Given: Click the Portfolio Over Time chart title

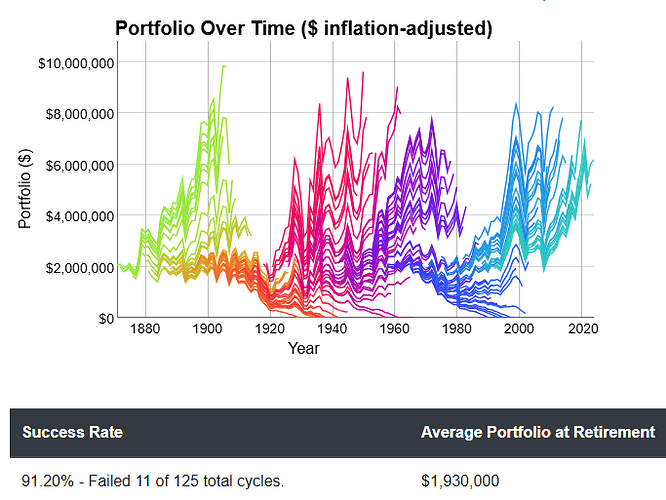Looking at the screenshot, I should click(x=304, y=28).
